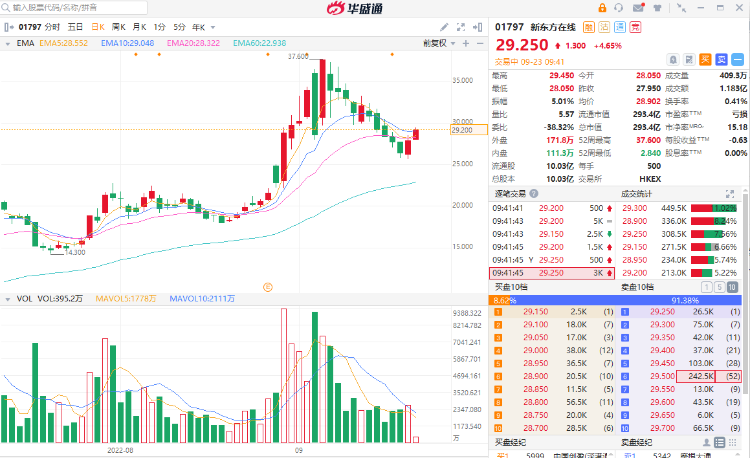
Task: Open customer service headset icon
Action: click(619, 8)
